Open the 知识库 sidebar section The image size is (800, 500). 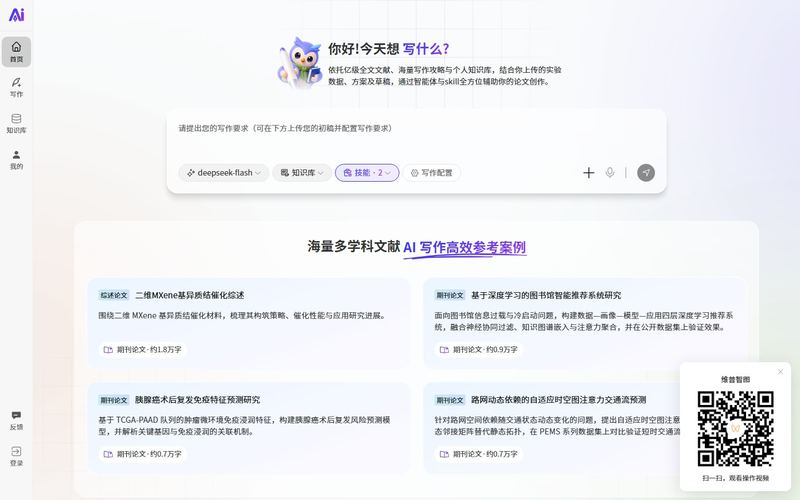[x=16, y=123]
